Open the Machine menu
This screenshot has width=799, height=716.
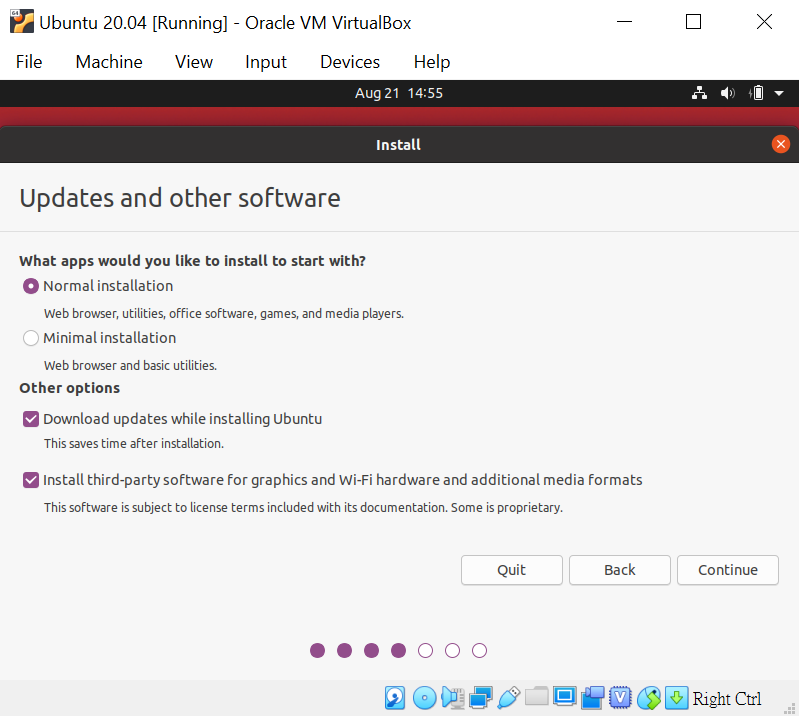pyautogui.click(x=109, y=62)
